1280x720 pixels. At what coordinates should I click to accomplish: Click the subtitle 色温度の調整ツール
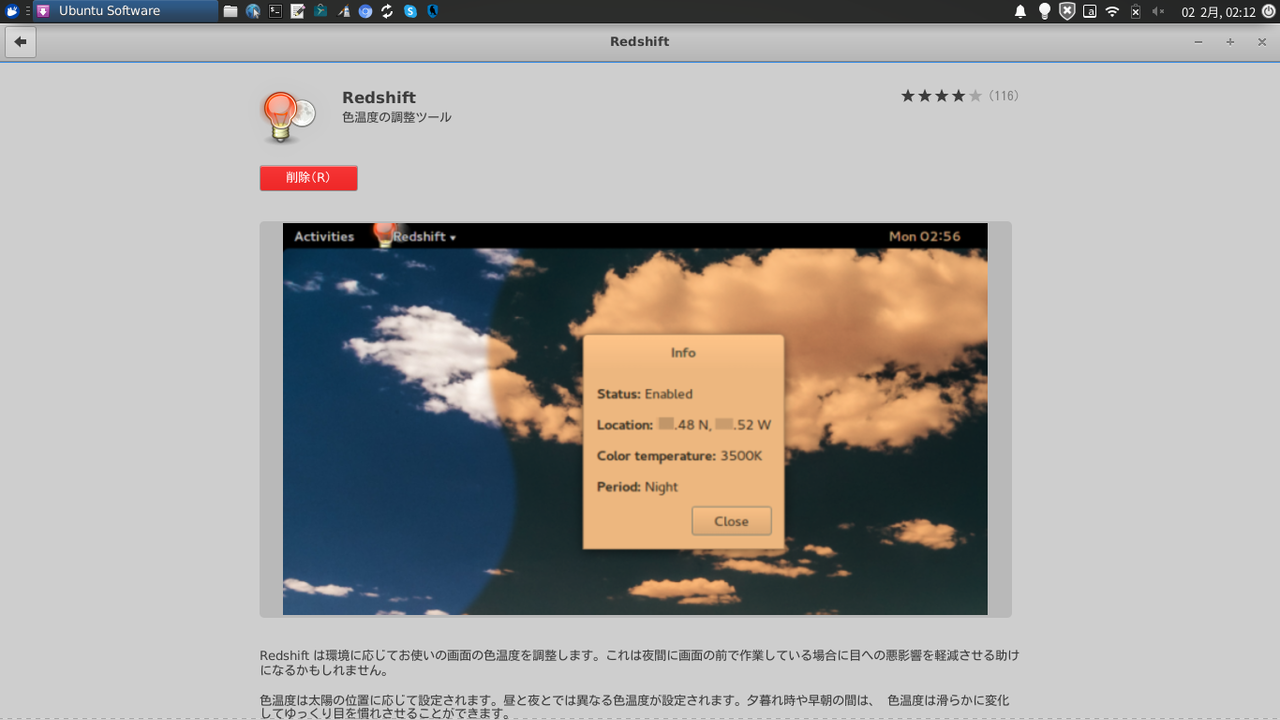397,117
